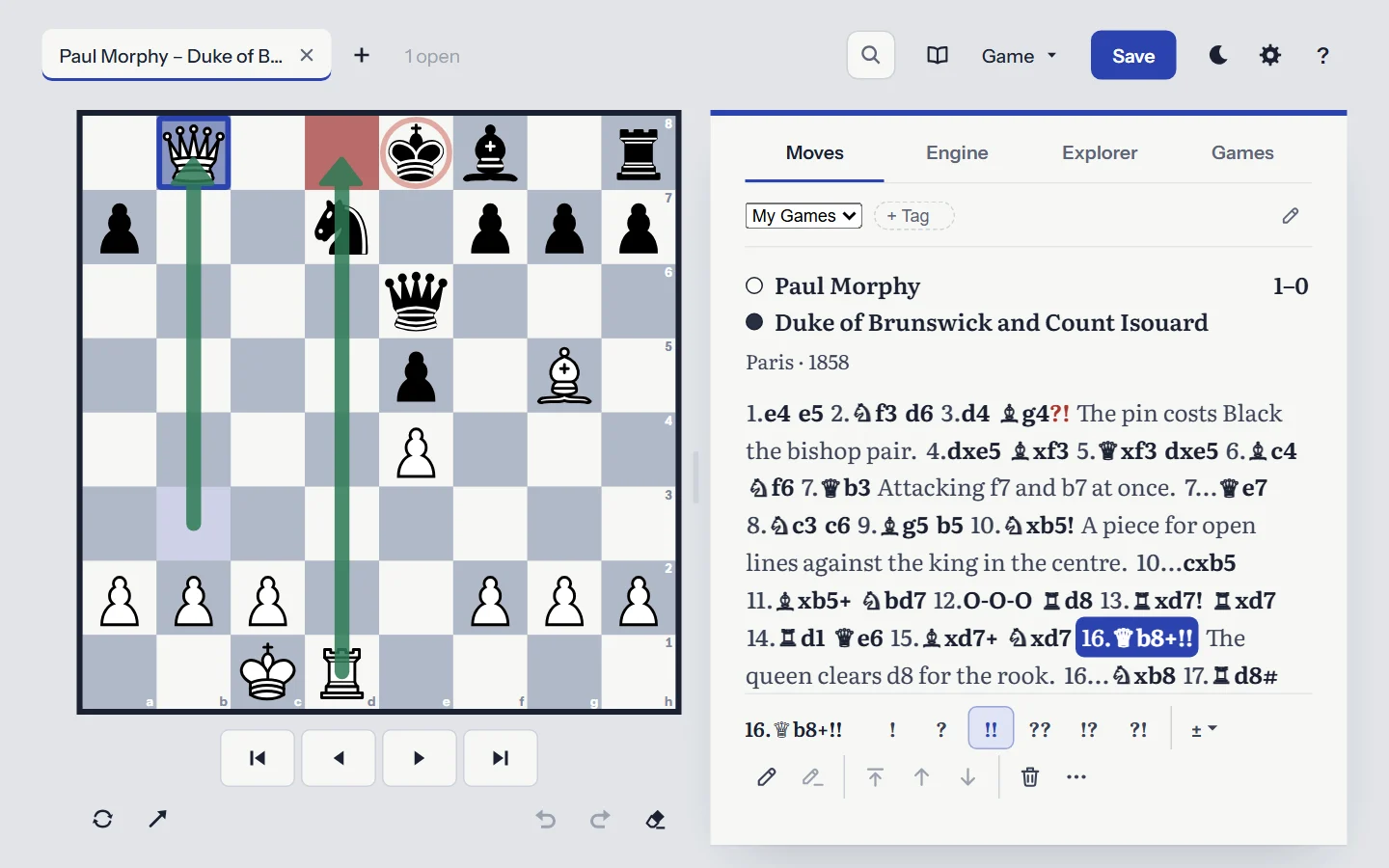
Task: Promote variation to main line
Action: pyautogui.click(x=875, y=777)
